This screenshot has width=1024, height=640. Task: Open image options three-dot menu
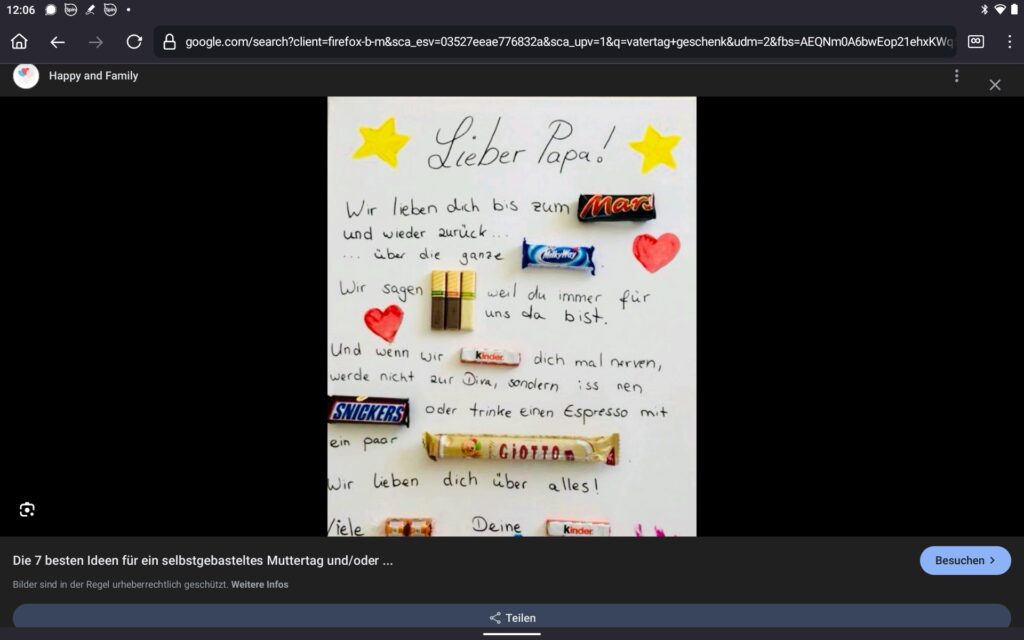tap(956, 76)
